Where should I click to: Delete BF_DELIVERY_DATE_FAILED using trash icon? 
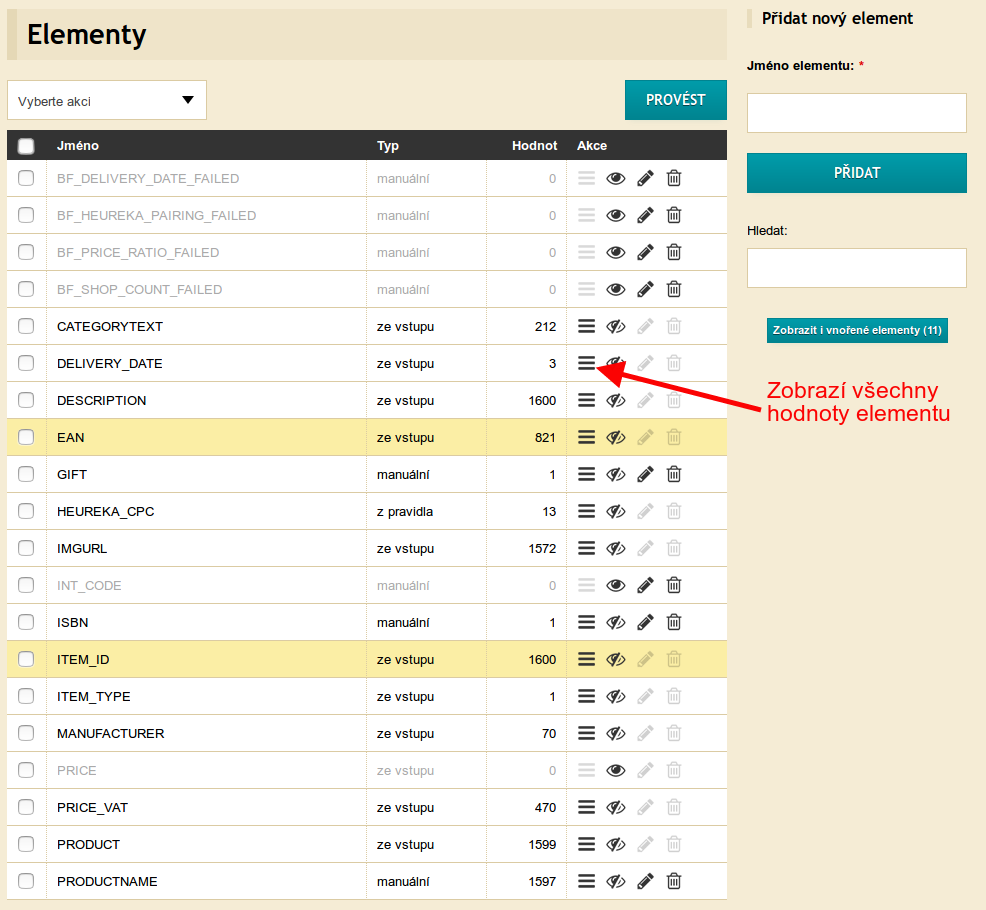click(674, 178)
